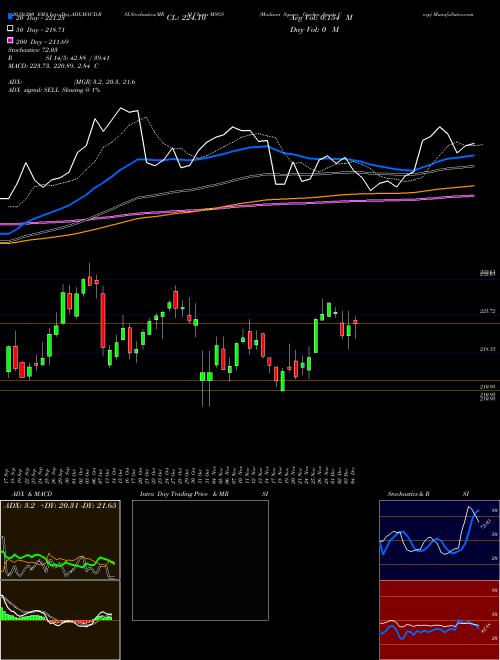Click the 223.72 price level label

click(487, 311)
